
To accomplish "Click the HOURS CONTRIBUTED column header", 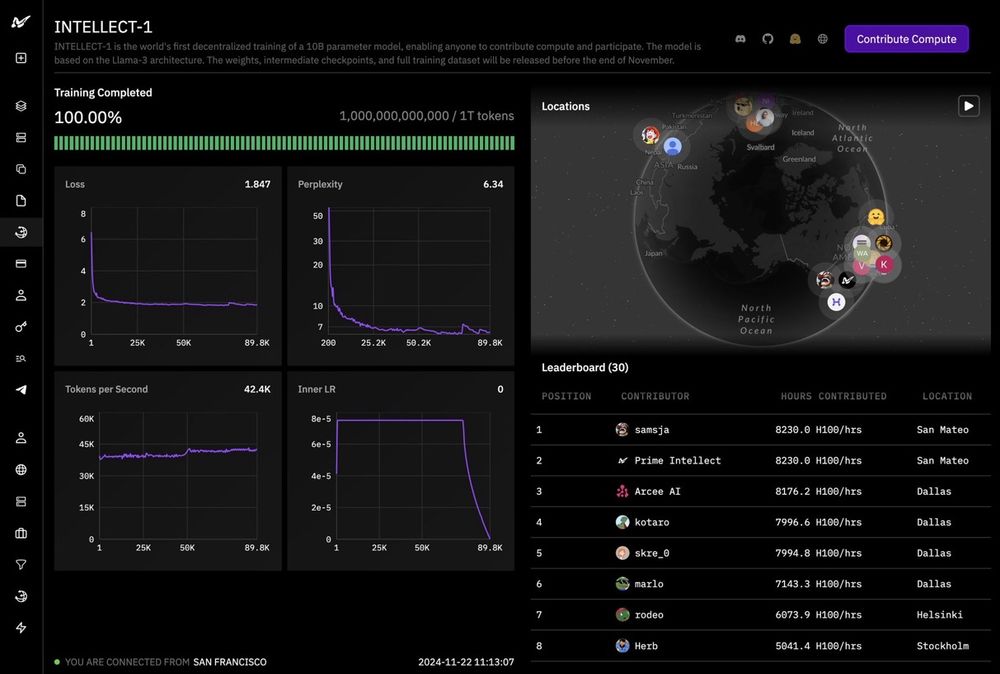I will pyautogui.click(x=834, y=396).
